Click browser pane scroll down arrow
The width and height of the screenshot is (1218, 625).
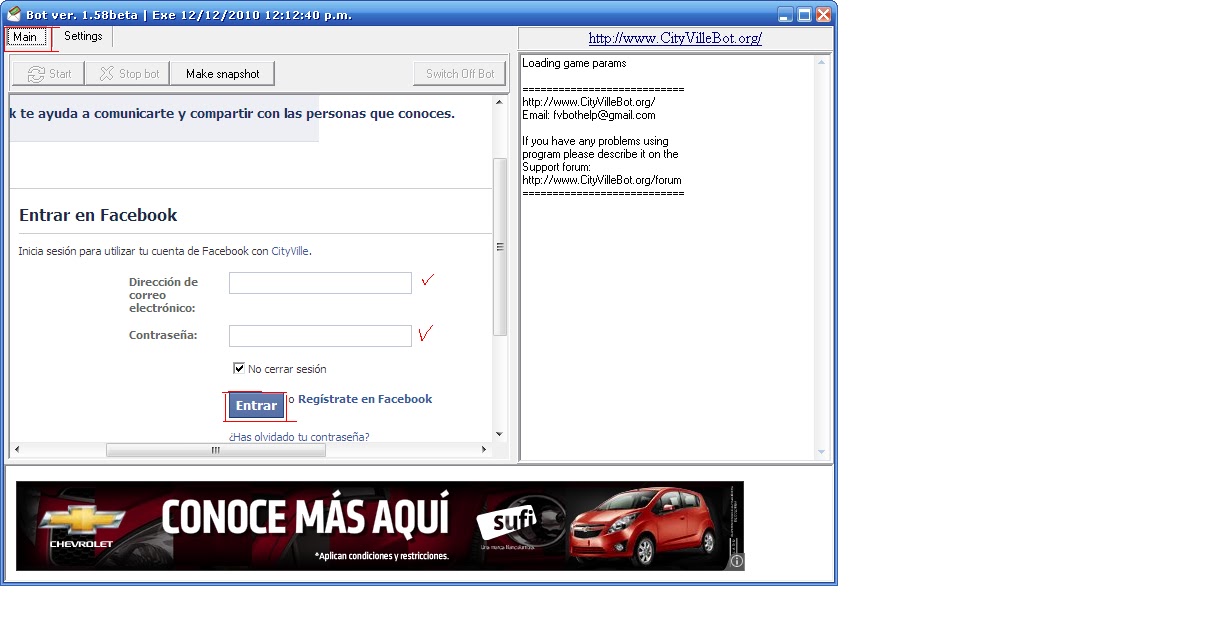point(500,434)
